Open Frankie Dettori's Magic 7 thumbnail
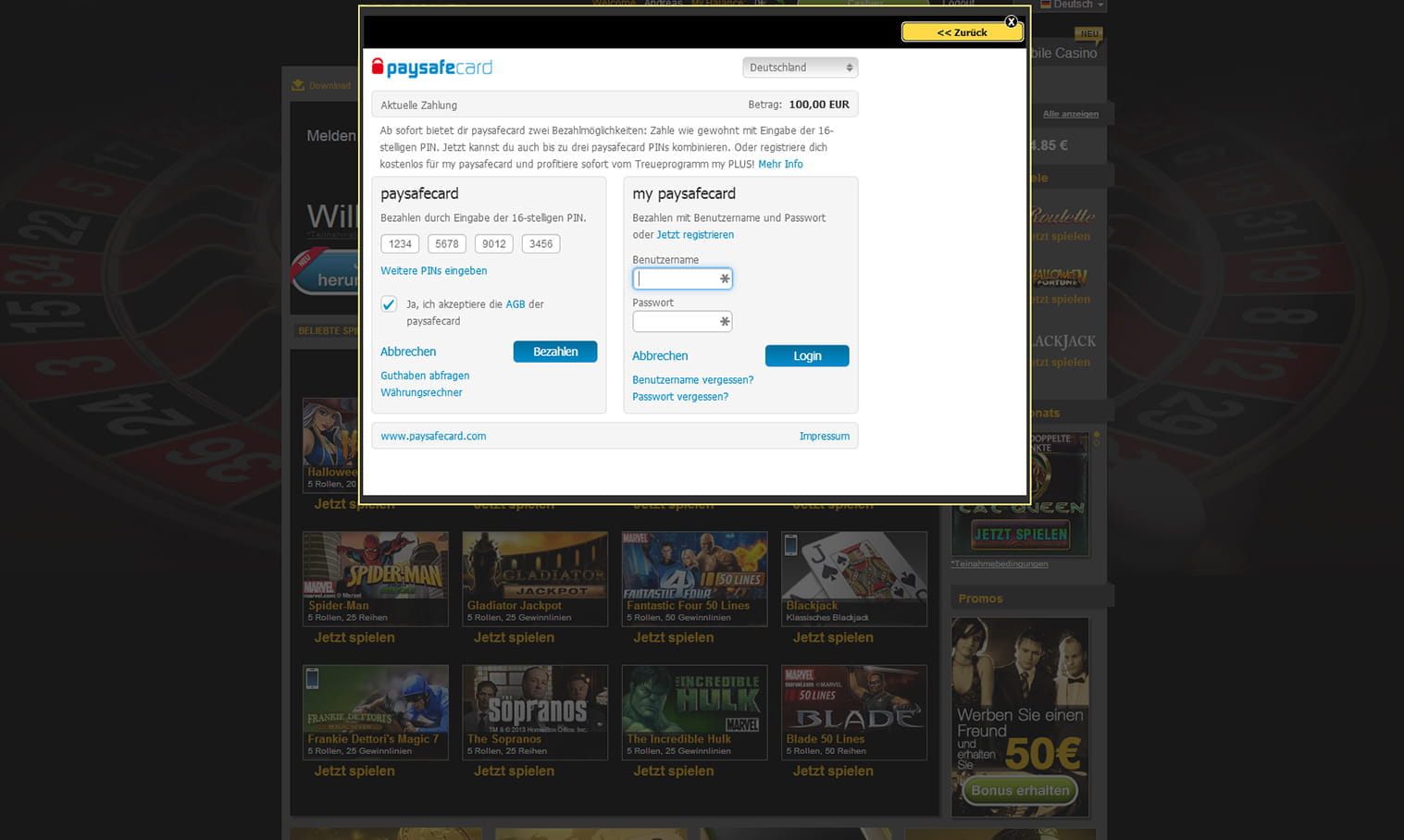The width and height of the screenshot is (1404, 840). point(376,712)
